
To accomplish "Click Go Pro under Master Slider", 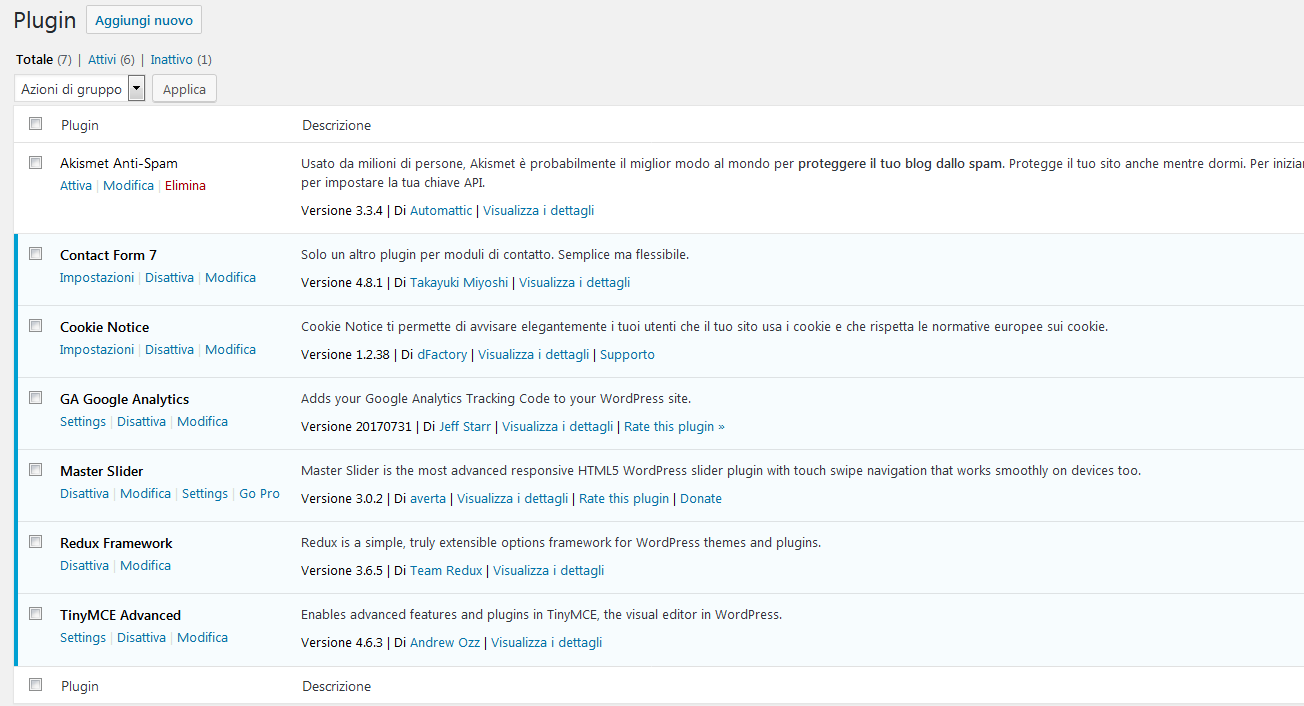I will (x=259, y=494).
